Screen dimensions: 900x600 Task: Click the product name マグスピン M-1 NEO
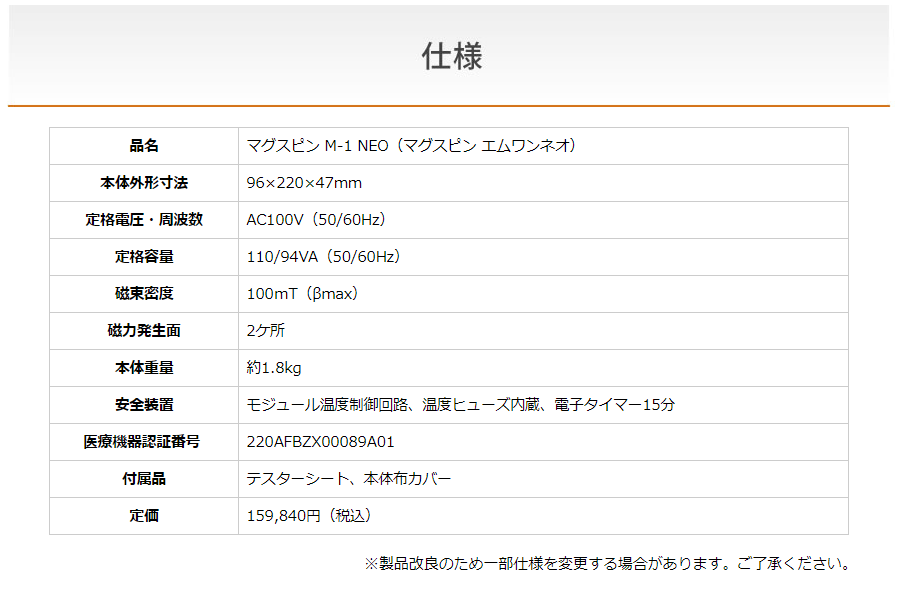pos(412,146)
